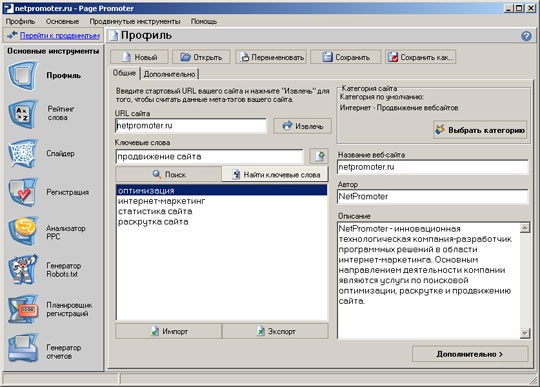Open the Основные menu
This screenshot has width=540, height=387.
[62, 21]
